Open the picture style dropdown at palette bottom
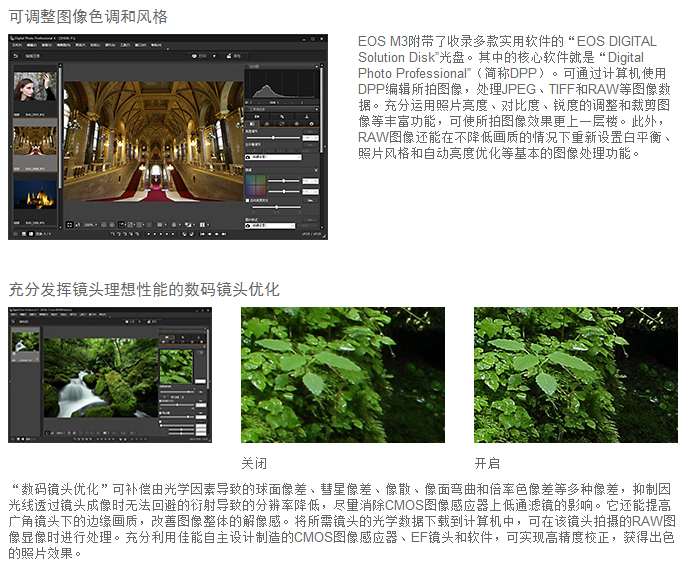Viewport: 699px width, 569px height. coord(270,226)
